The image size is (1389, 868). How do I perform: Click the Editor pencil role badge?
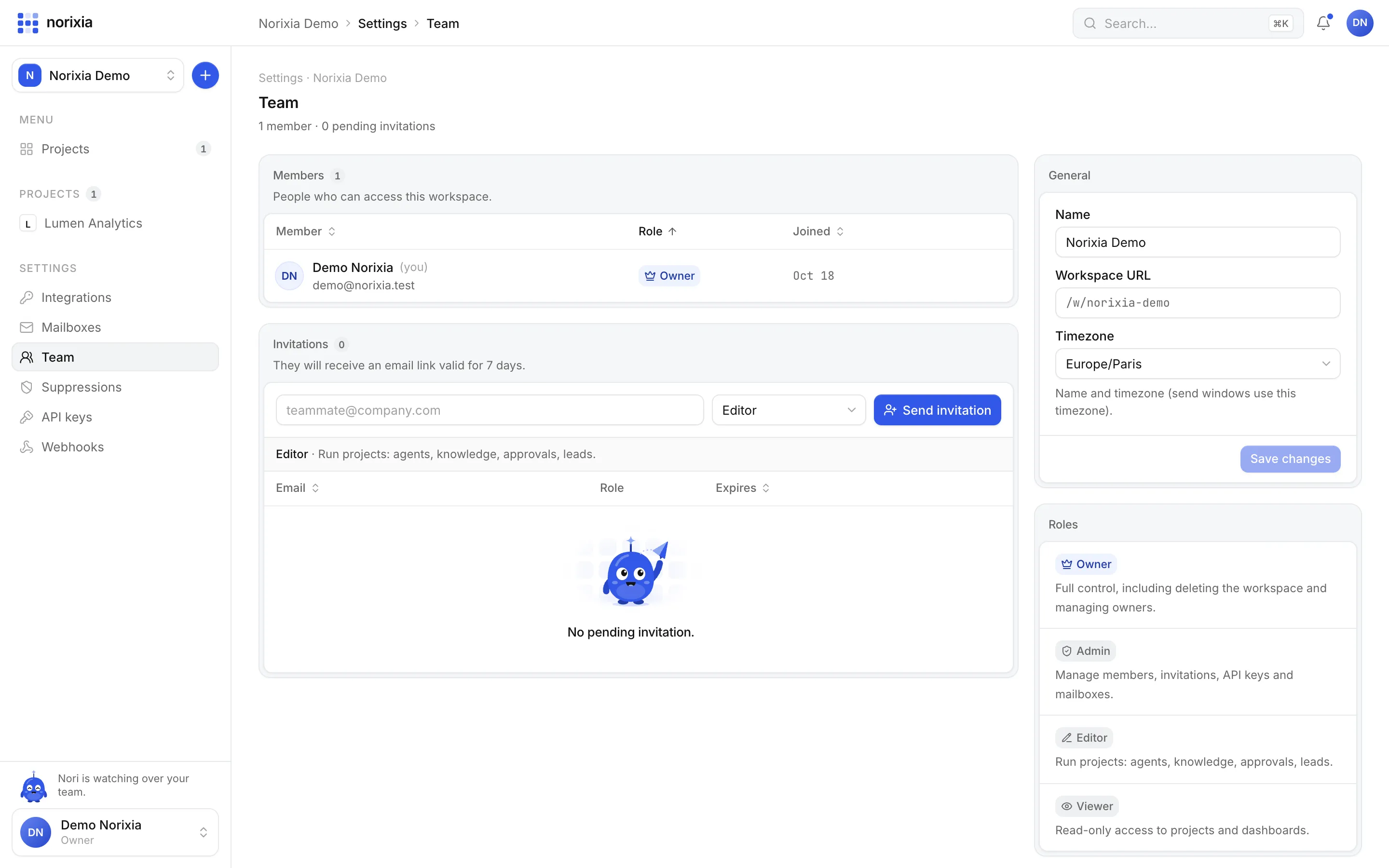(x=1084, y=738)
